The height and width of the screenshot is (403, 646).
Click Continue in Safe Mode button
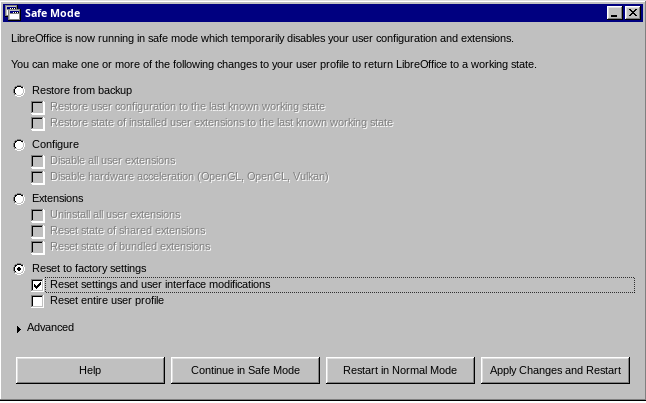(x=245, y=370)
